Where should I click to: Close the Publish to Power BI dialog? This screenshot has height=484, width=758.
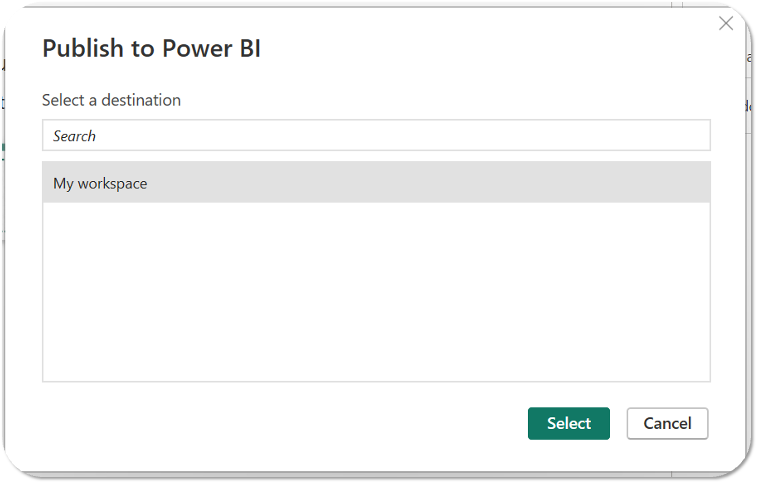pyautogui.click(x=726, y=23)
